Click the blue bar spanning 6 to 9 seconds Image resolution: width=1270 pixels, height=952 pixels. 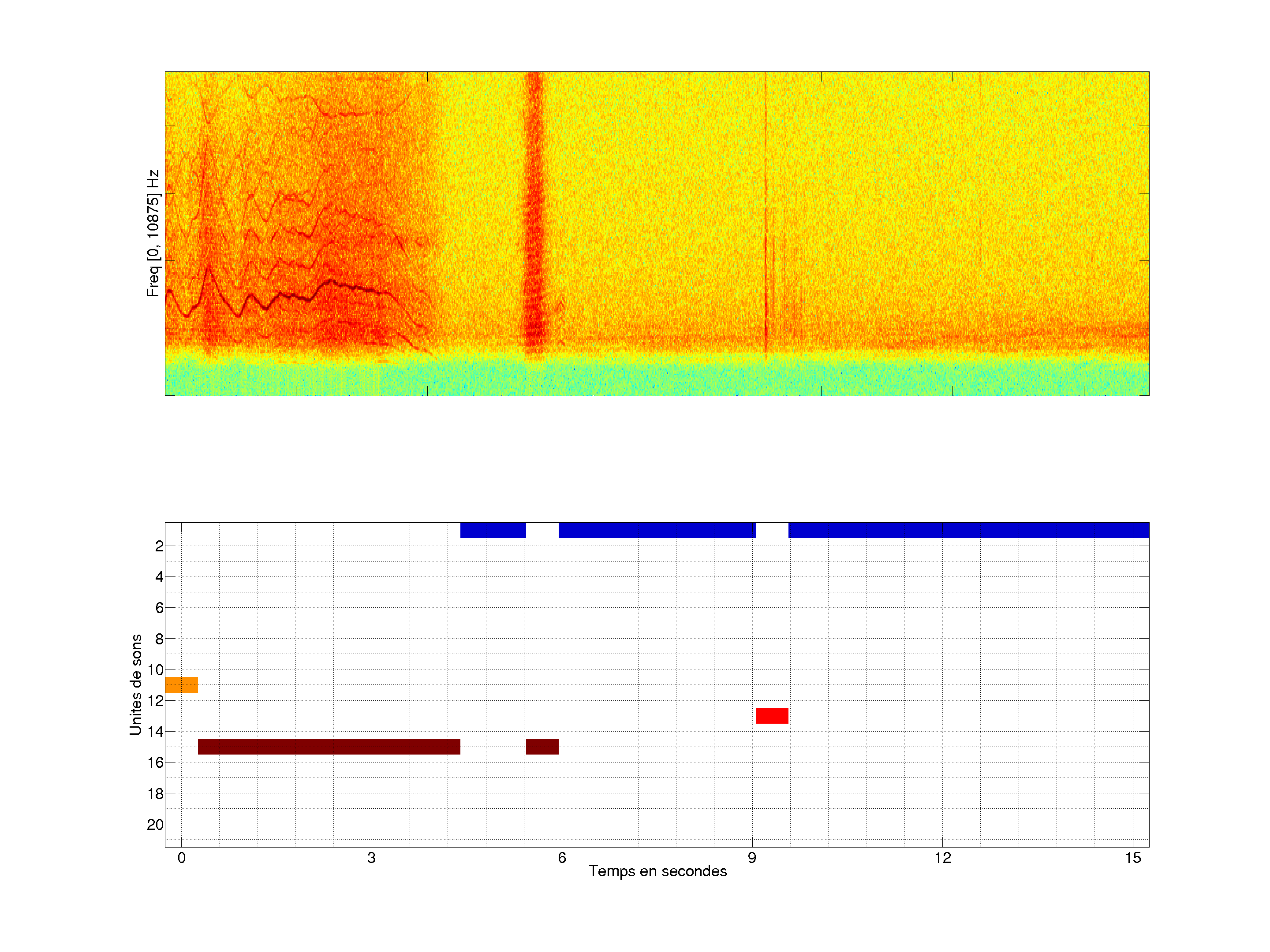(657, 530)
